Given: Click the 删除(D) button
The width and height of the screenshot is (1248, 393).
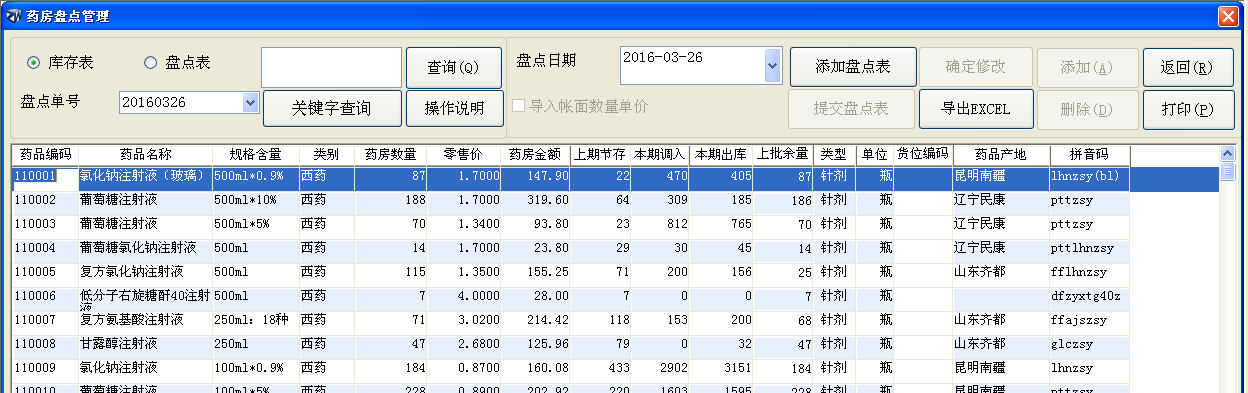Looking at the screenshot, I should (1088, 109).
